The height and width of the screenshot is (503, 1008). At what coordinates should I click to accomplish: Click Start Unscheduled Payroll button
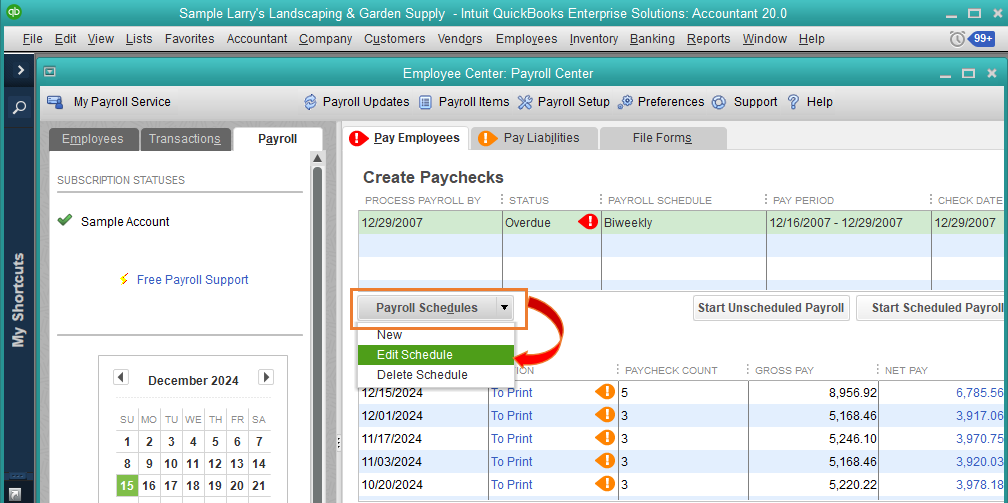point(771,308)
